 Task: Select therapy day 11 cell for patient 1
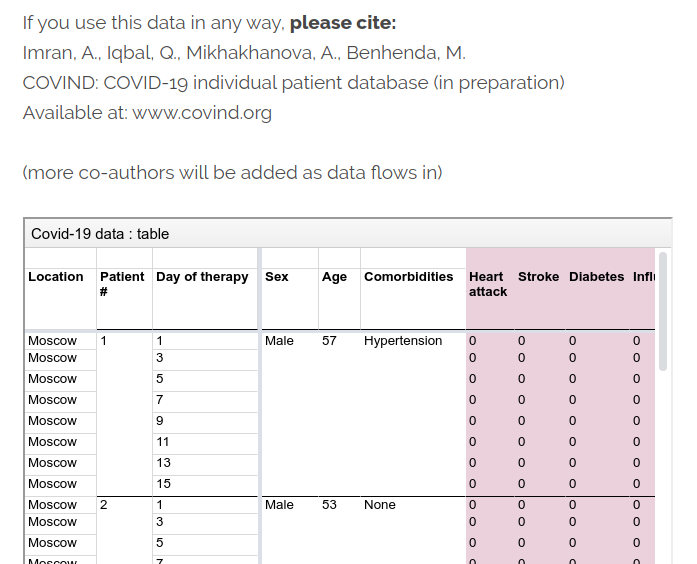click(x=164, y=442)
